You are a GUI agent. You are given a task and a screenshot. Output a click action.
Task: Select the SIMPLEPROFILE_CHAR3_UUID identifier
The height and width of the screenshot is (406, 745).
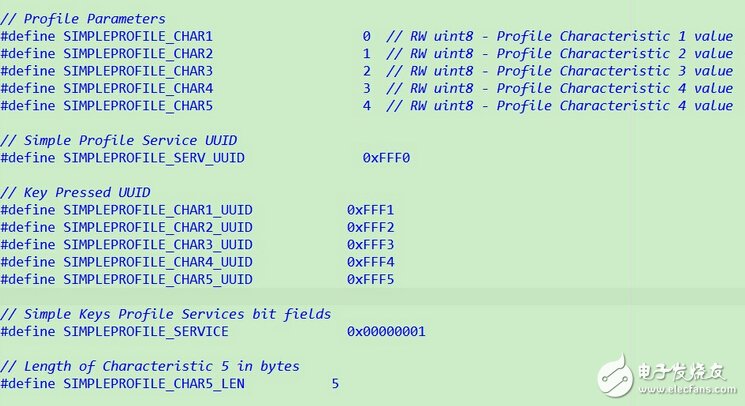(x=158, y=245)
